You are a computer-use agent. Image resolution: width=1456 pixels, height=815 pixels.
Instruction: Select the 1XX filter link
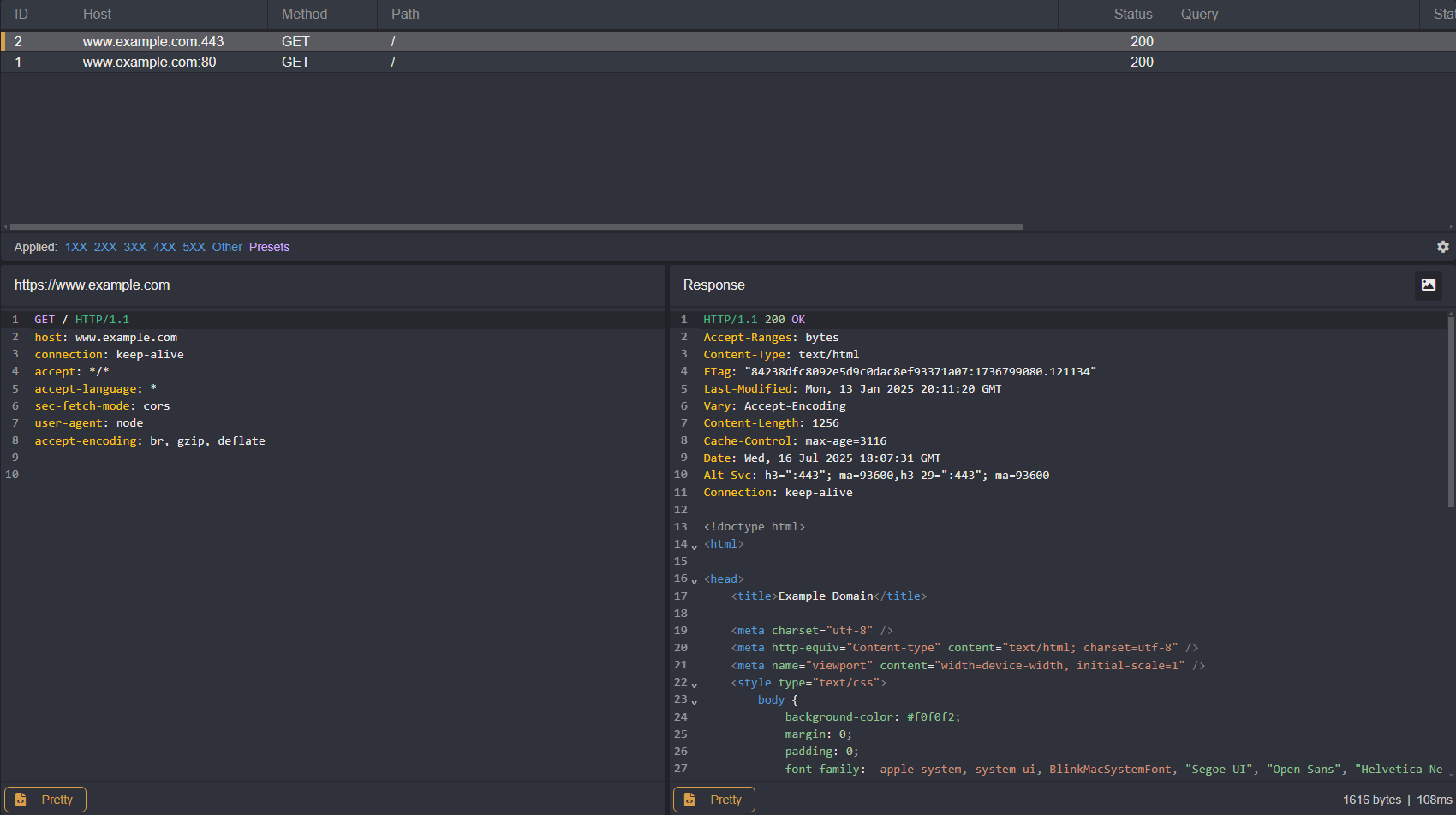pos(75,247)
